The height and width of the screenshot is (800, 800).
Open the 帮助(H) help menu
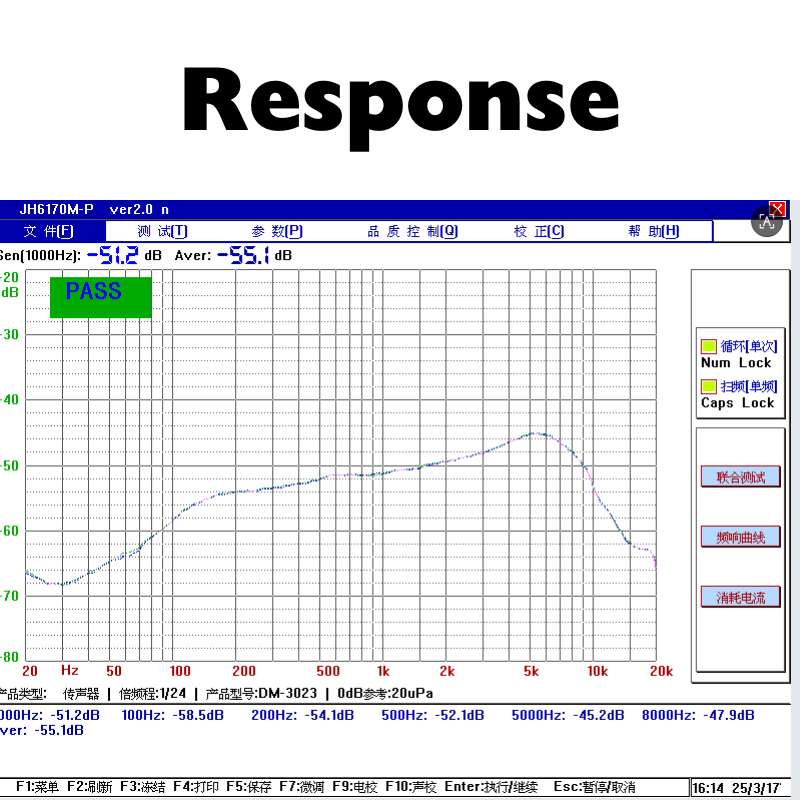[653, 231]
